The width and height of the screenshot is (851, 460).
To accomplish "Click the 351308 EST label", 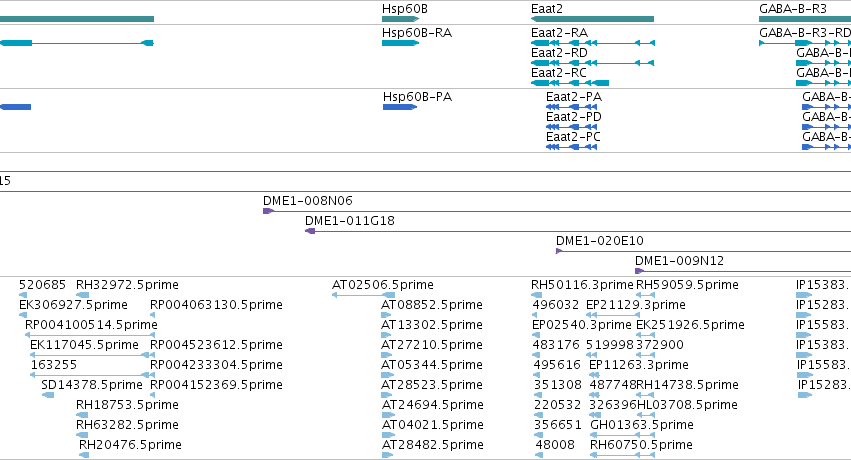I will pyautogui.click(x=557, y=385).
